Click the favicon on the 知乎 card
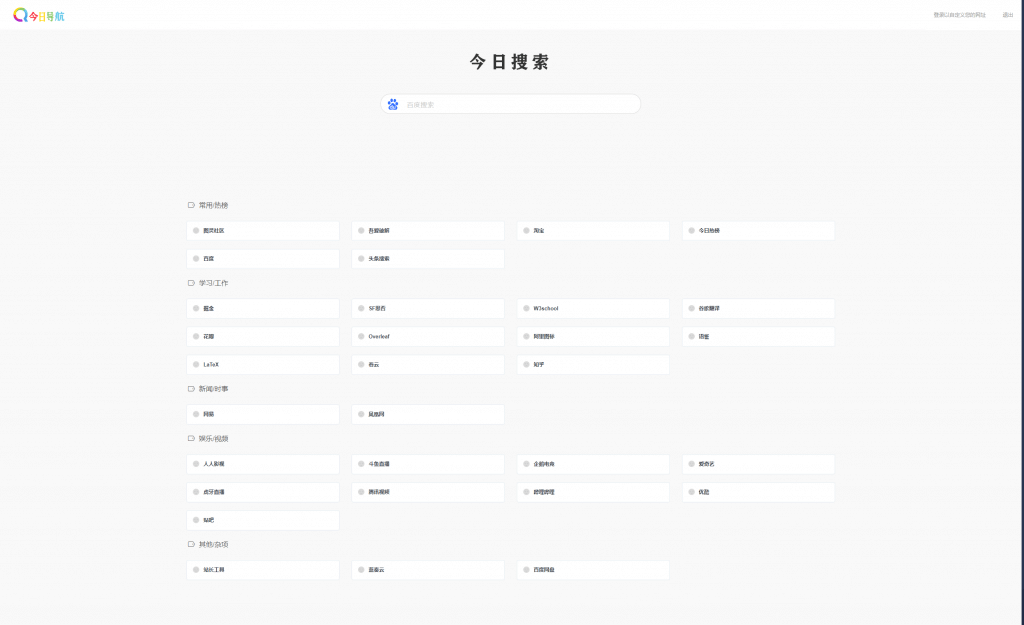The image size is (1024, 625). pyautogui.click(x=526, y=364)
